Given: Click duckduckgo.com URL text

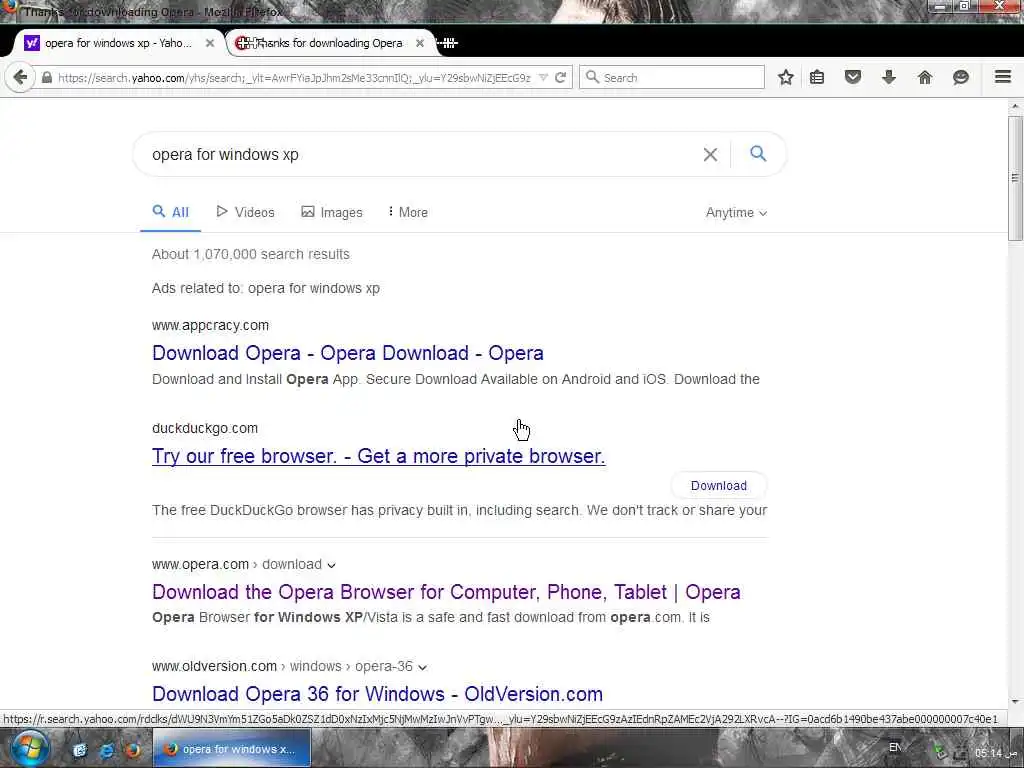Looking at the screenshot, I should pyautogui.click(x=204, y=428).
